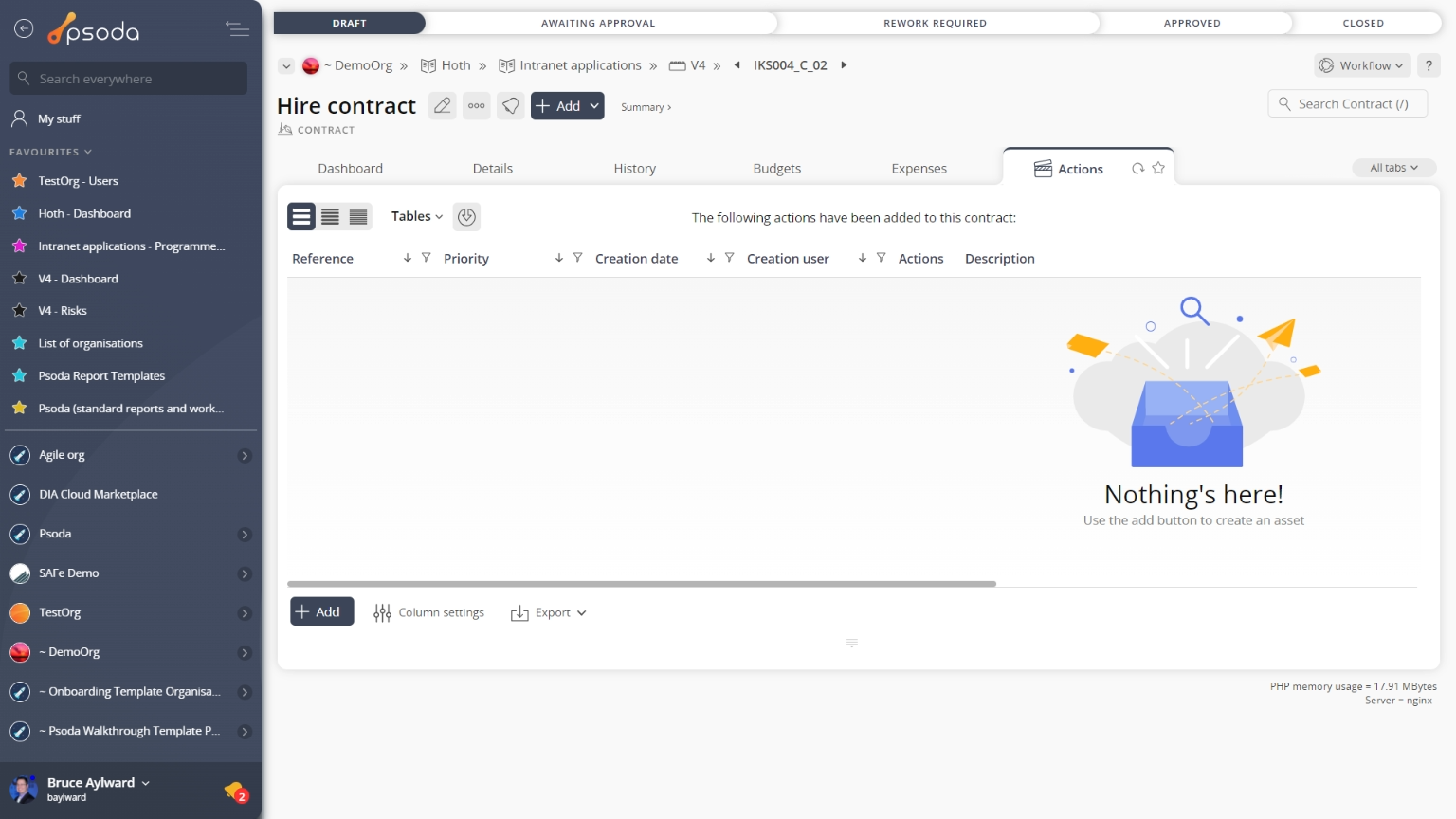1456x819 pixels.
Task: Expand the Summary link
Action: [x=646, y=107]
